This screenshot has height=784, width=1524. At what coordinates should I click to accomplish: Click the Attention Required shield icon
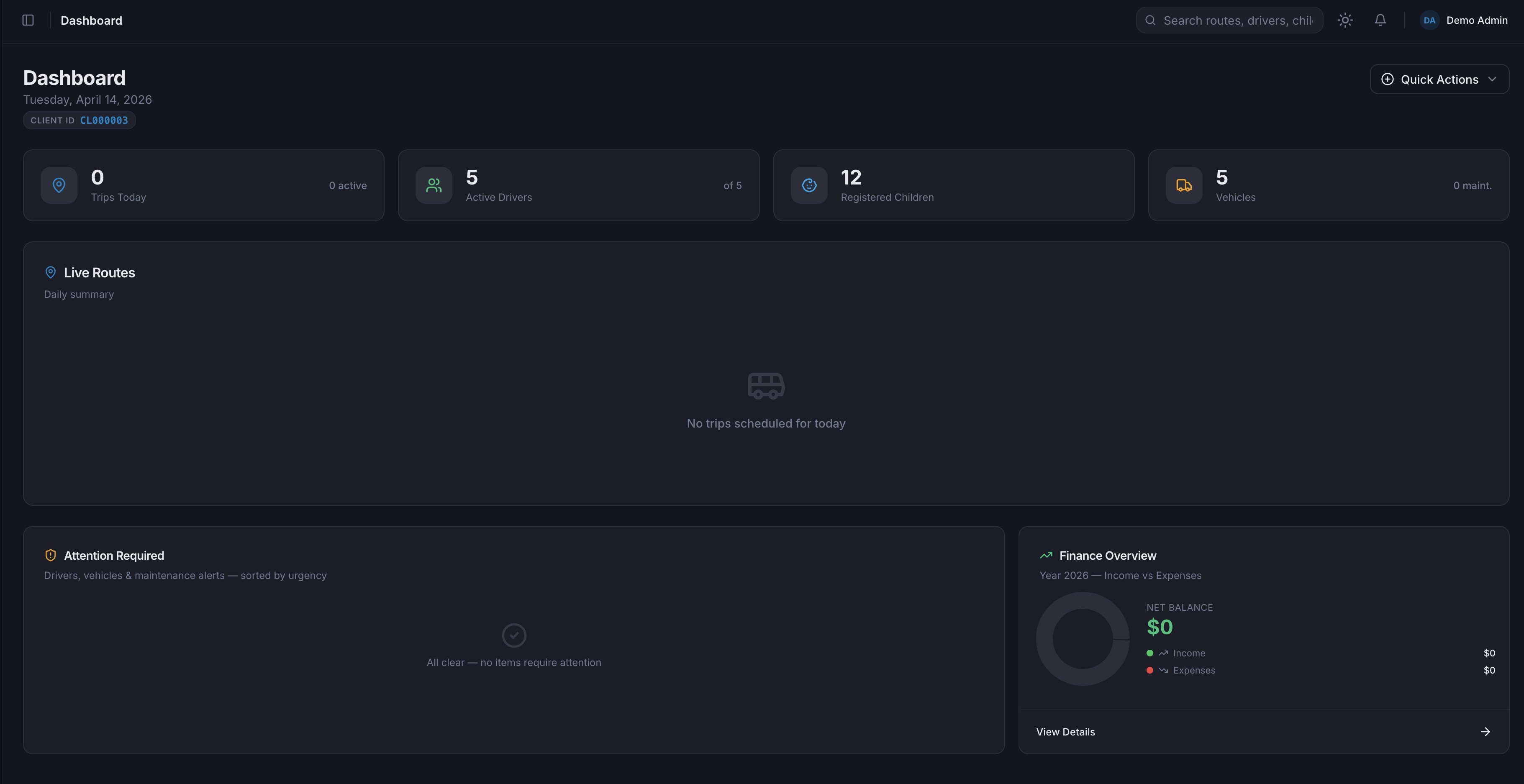point(50,555)
